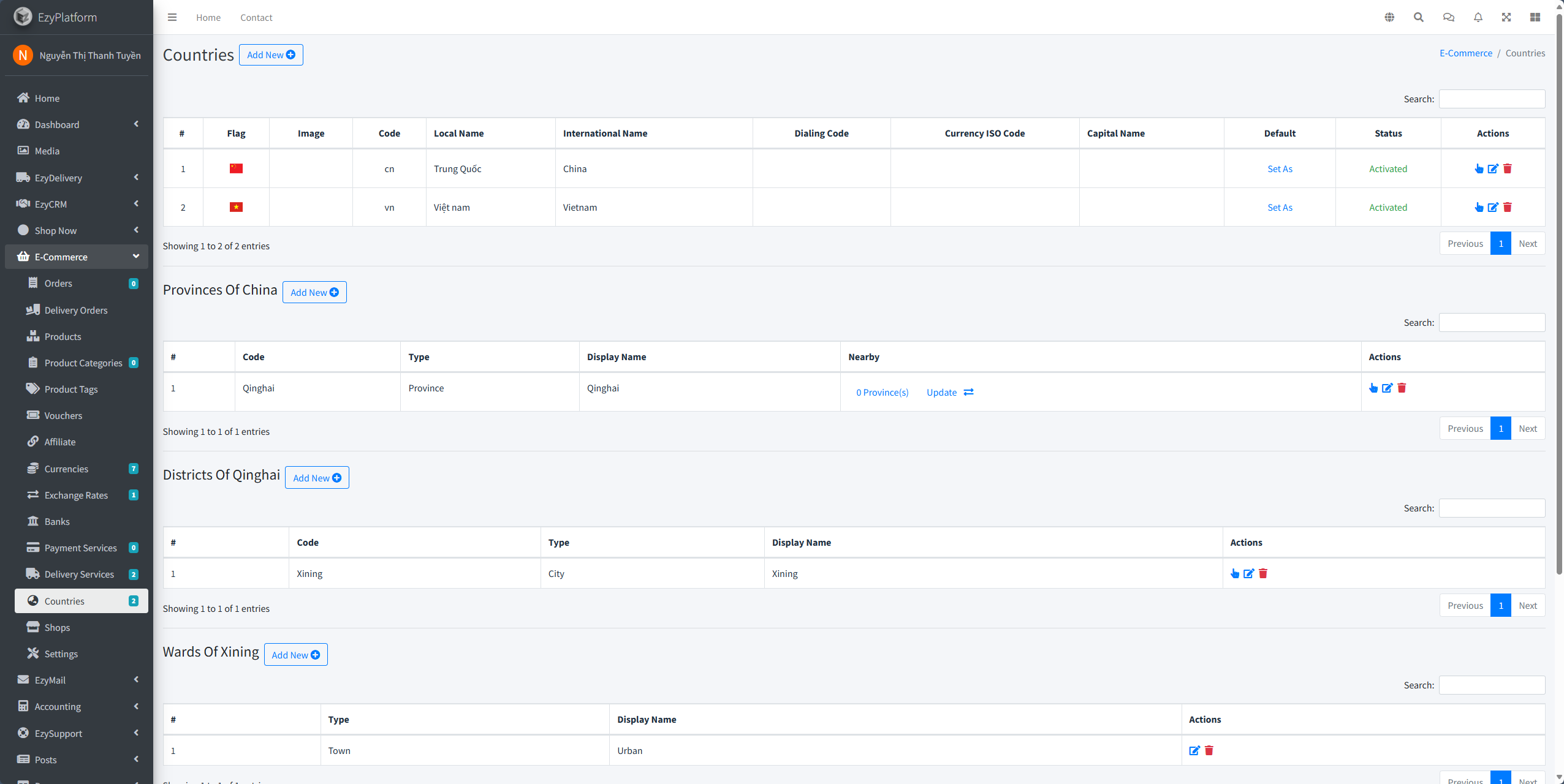Open Products in the sidebar
The width and height of the screenshot is (1564, 784).
coord(82,336)
